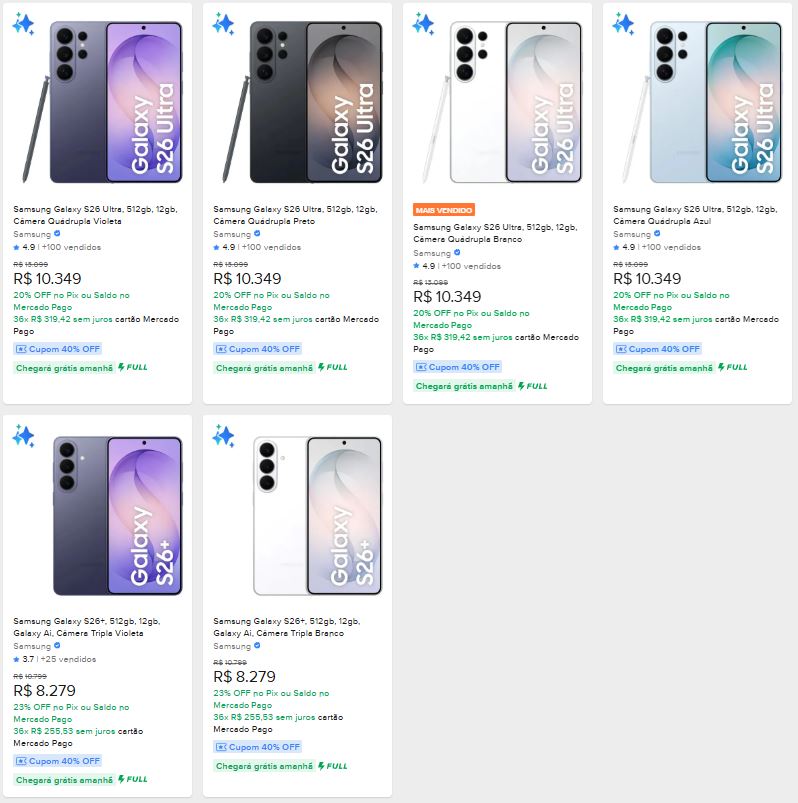Click sparkle icon on Preto S26 Ultra card
The height and width of the screenshot is (803, 798).
[223, 23]
